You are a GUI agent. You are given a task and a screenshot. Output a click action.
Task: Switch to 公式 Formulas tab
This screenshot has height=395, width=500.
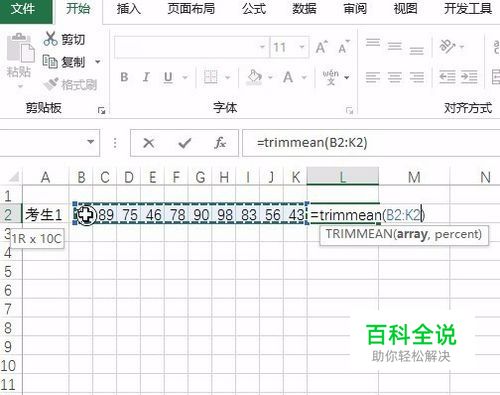(254, 9)
